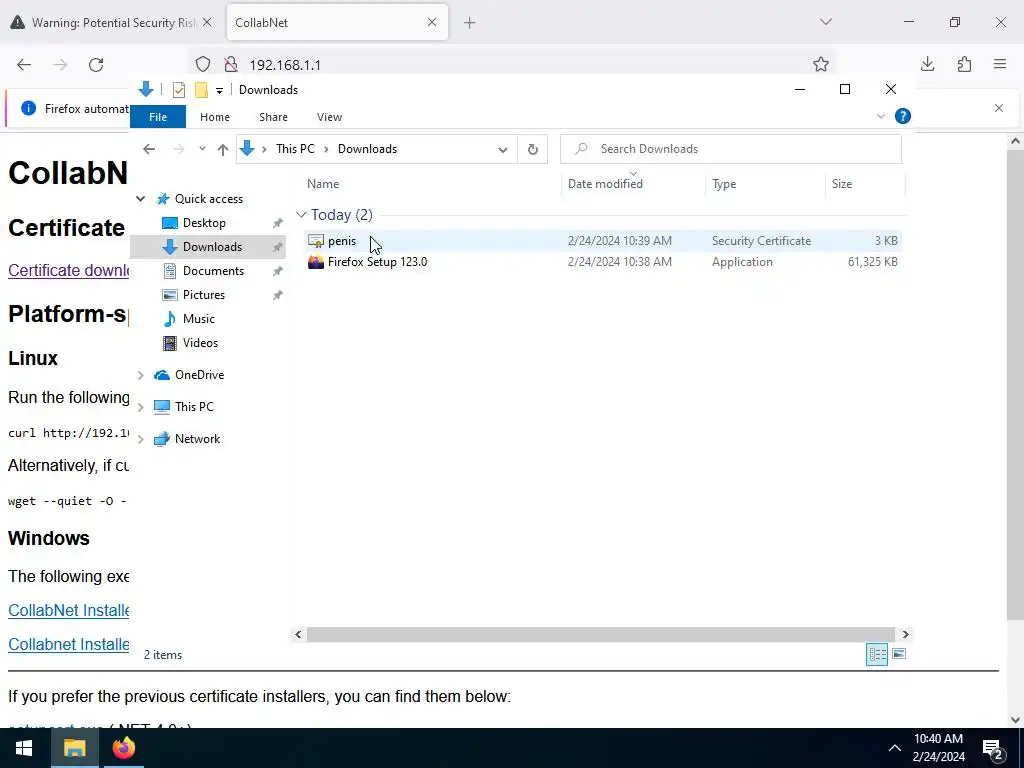Navigate back in File Explorer
The image size is (1024, 768).
point(149,149)
